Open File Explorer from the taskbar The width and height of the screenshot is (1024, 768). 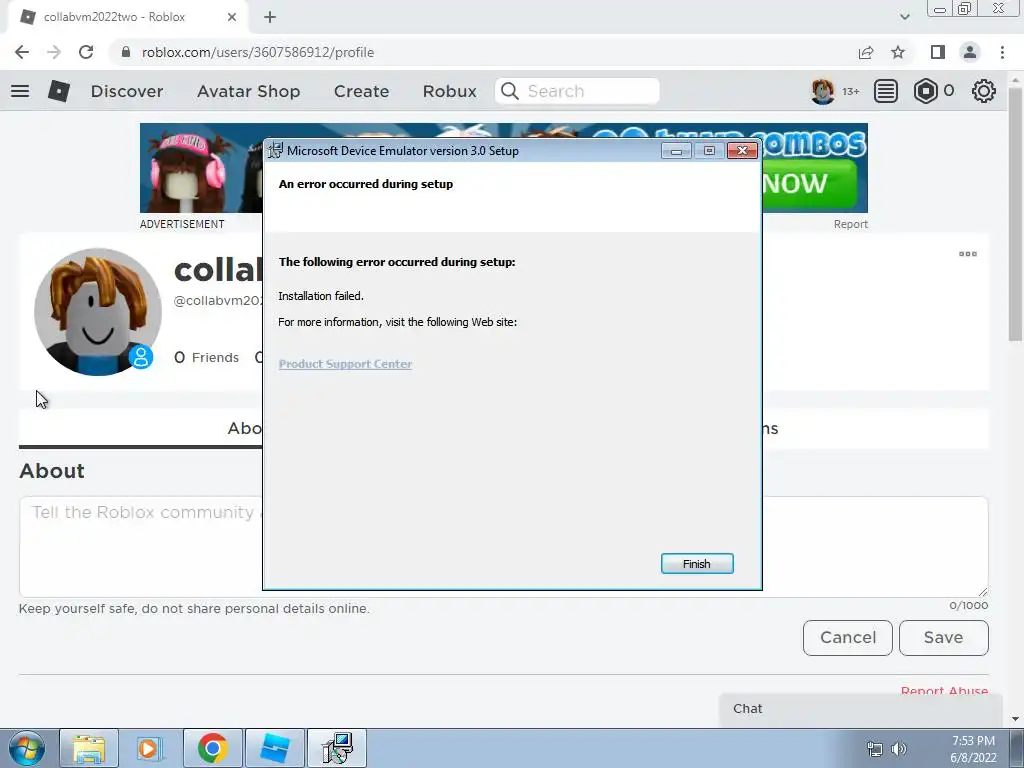pyautogui.click(x=89, y=748)
